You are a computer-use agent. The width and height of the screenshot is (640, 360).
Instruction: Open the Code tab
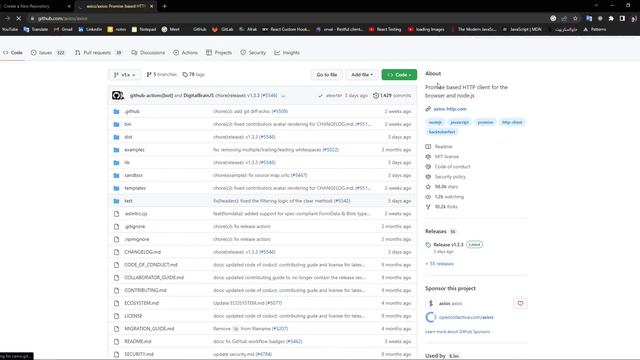(x=13, y=53)
